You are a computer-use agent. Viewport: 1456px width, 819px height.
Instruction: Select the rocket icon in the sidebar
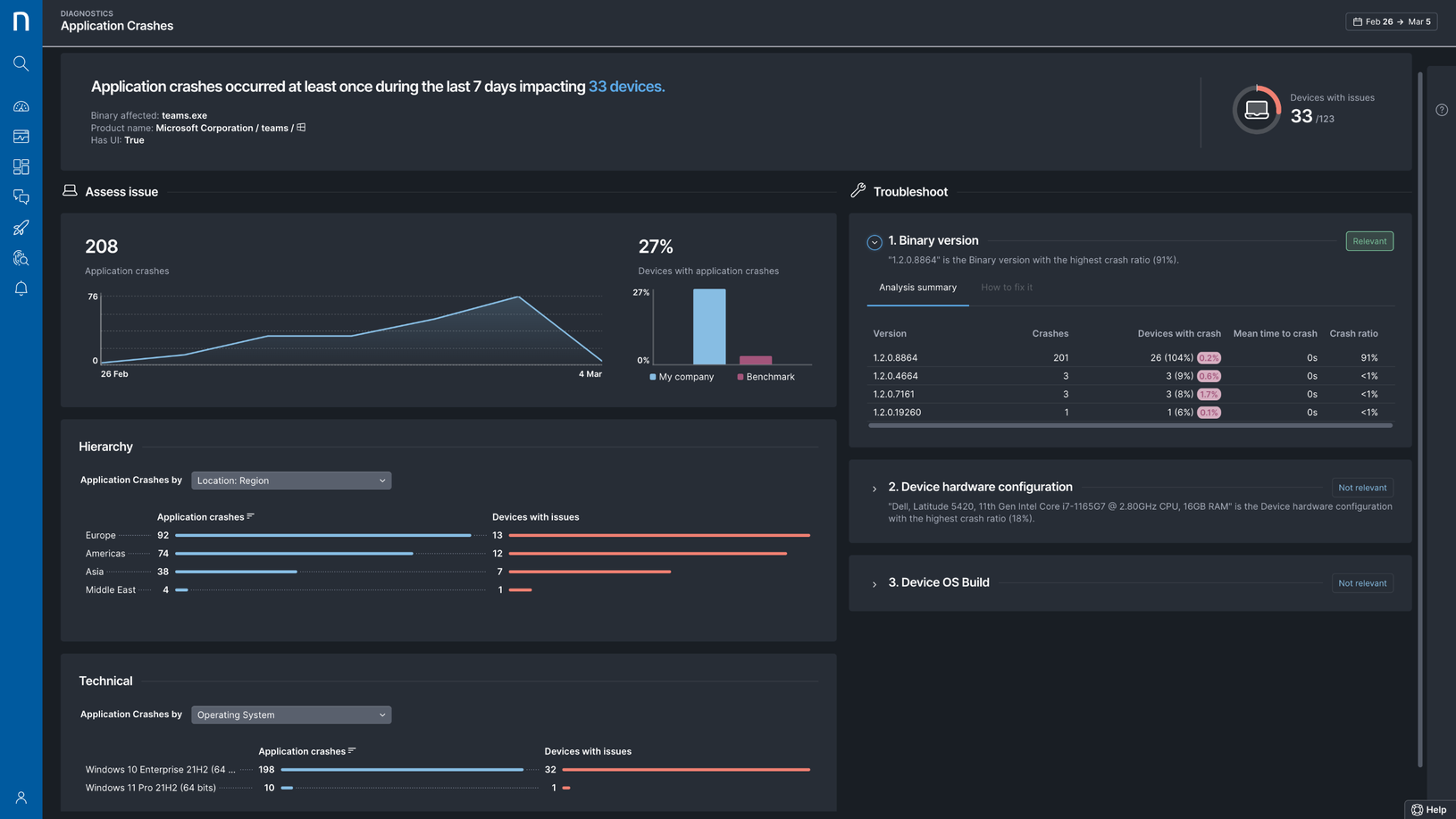(x=21, y=228)
